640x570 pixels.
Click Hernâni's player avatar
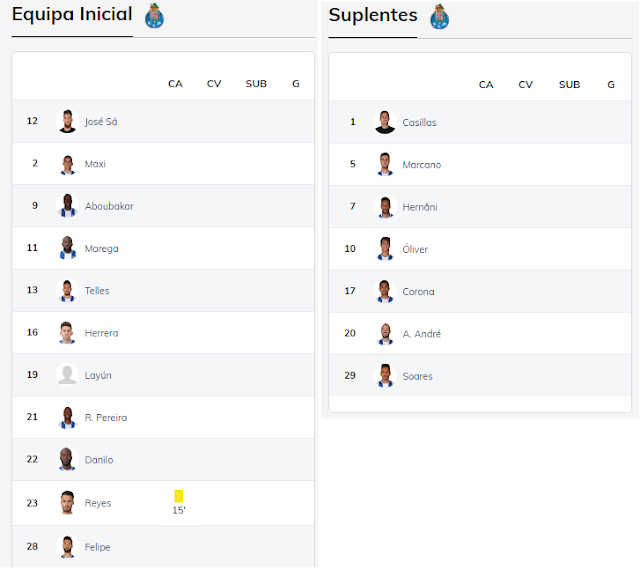[x=384, y=207]
